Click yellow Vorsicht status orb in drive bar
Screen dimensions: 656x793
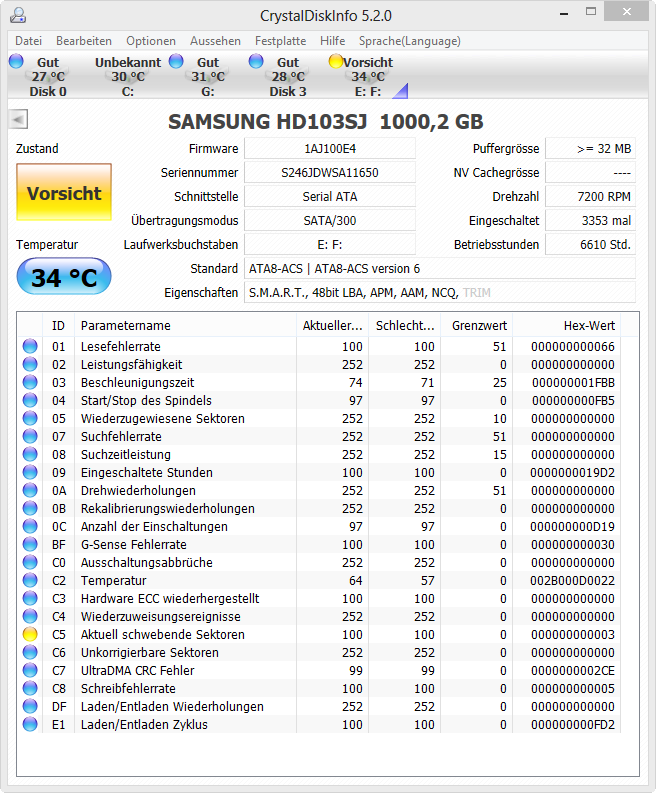tap(336, 61)
